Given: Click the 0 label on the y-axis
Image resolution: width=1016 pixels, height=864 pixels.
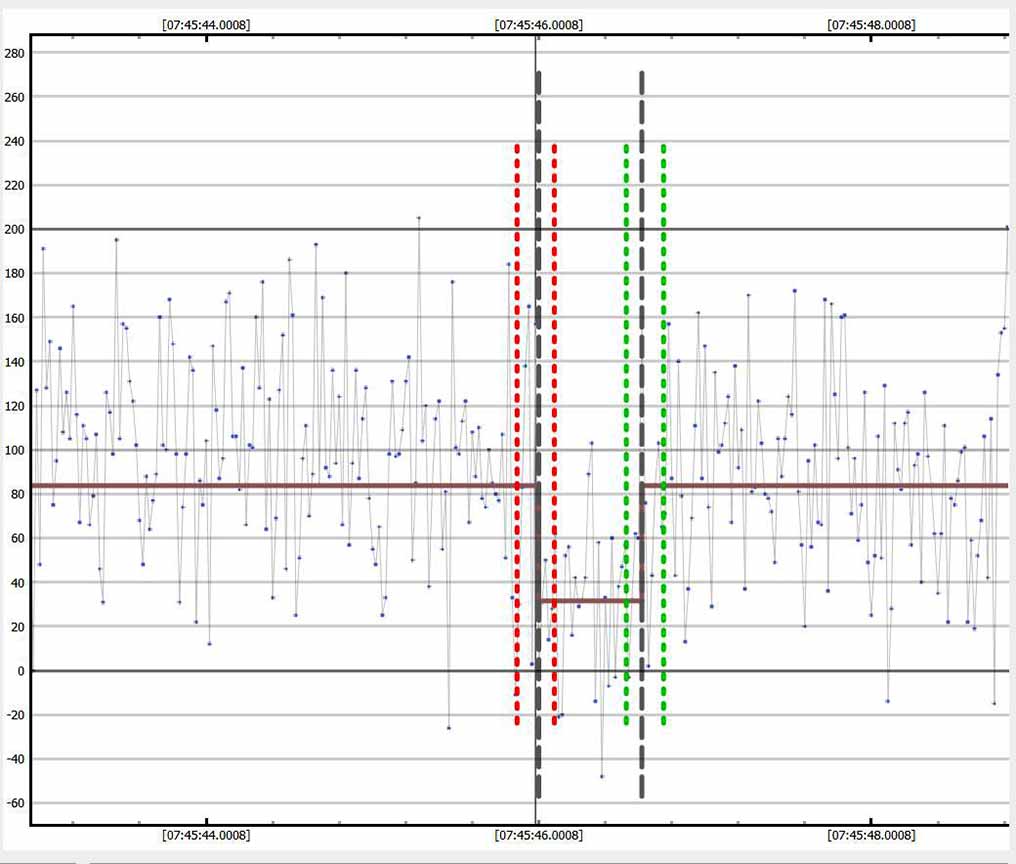Looking at the screenshot, I should (19, 671).
